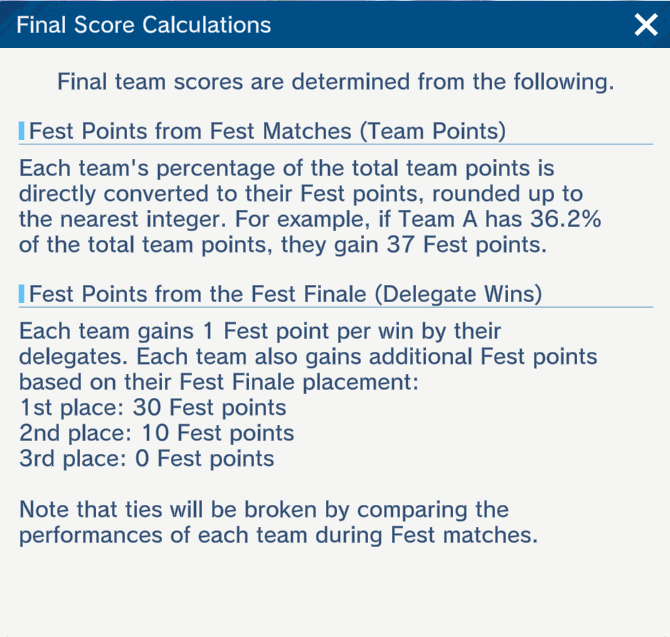Select the 1st place: 30 Fest points line
This screenshot has width=670, height=637.
[x=153, y=408]
